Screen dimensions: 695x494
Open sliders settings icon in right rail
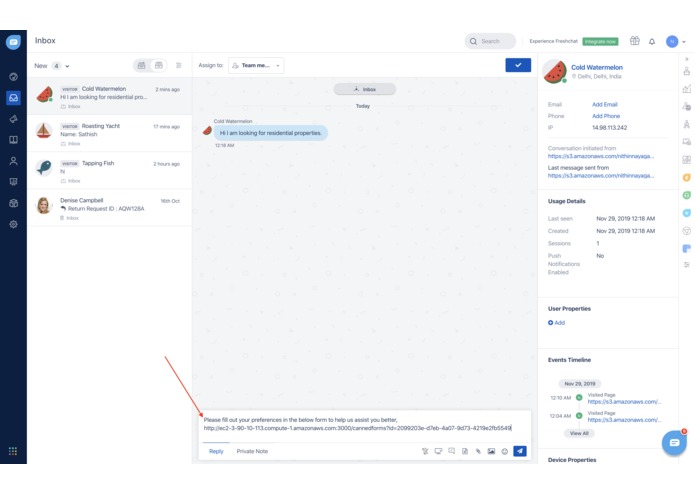click(687, 265)
